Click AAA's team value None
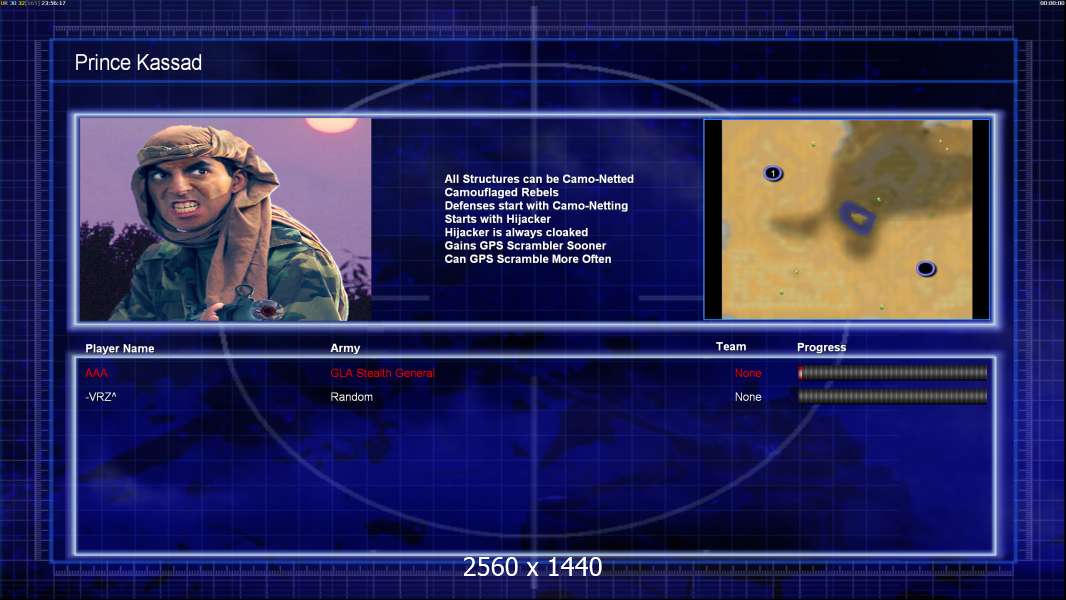The height and width of the screenshot is (600, 1066). point(748,373)
